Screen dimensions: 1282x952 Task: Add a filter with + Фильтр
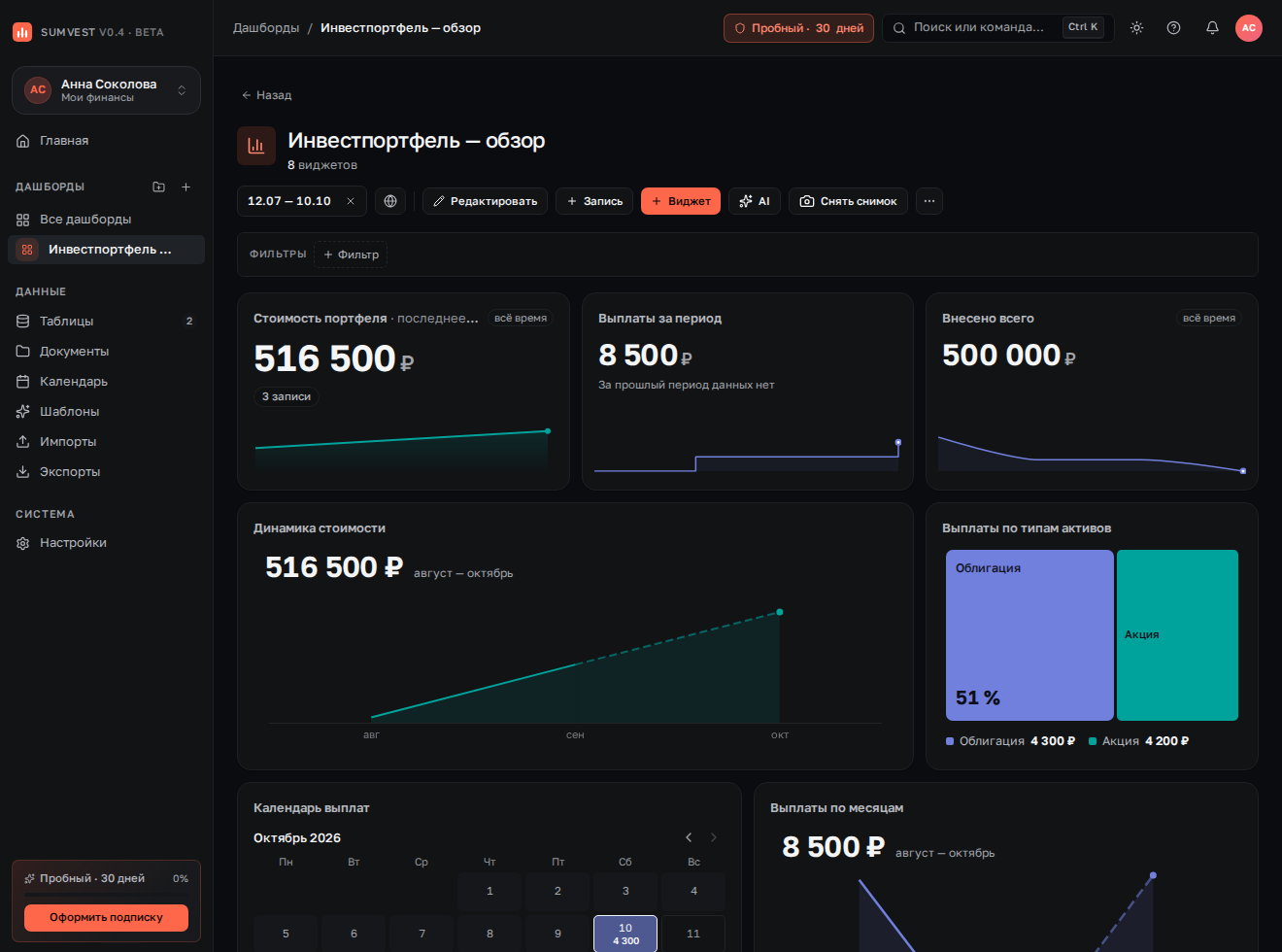(x=351, y=255)
